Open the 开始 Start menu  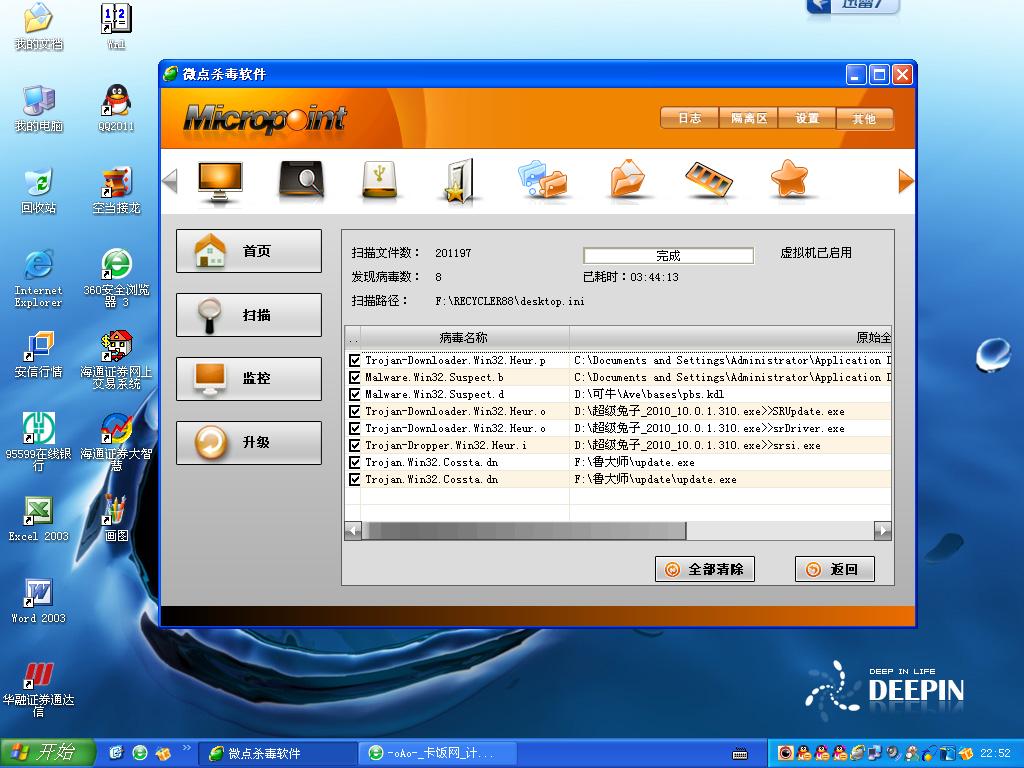pos(47,753)
